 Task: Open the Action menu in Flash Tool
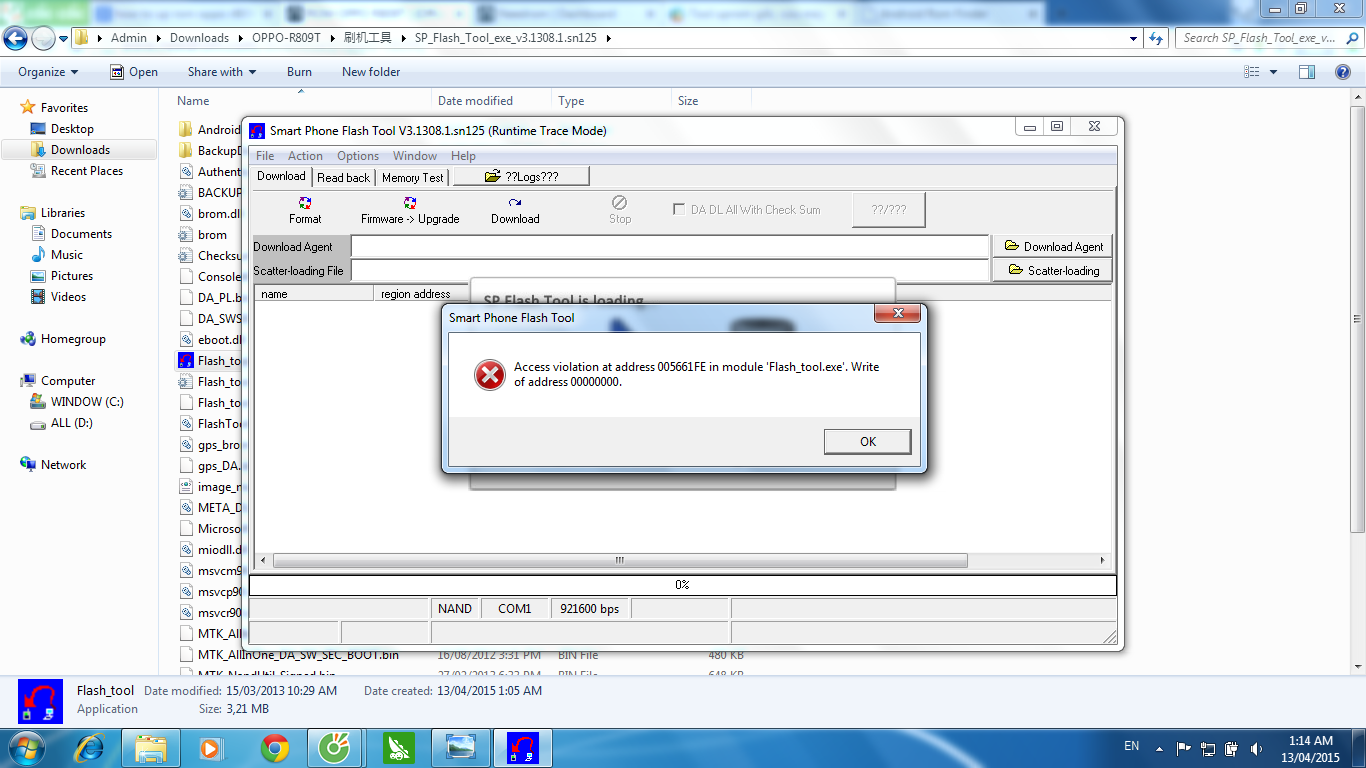(305, 156)
